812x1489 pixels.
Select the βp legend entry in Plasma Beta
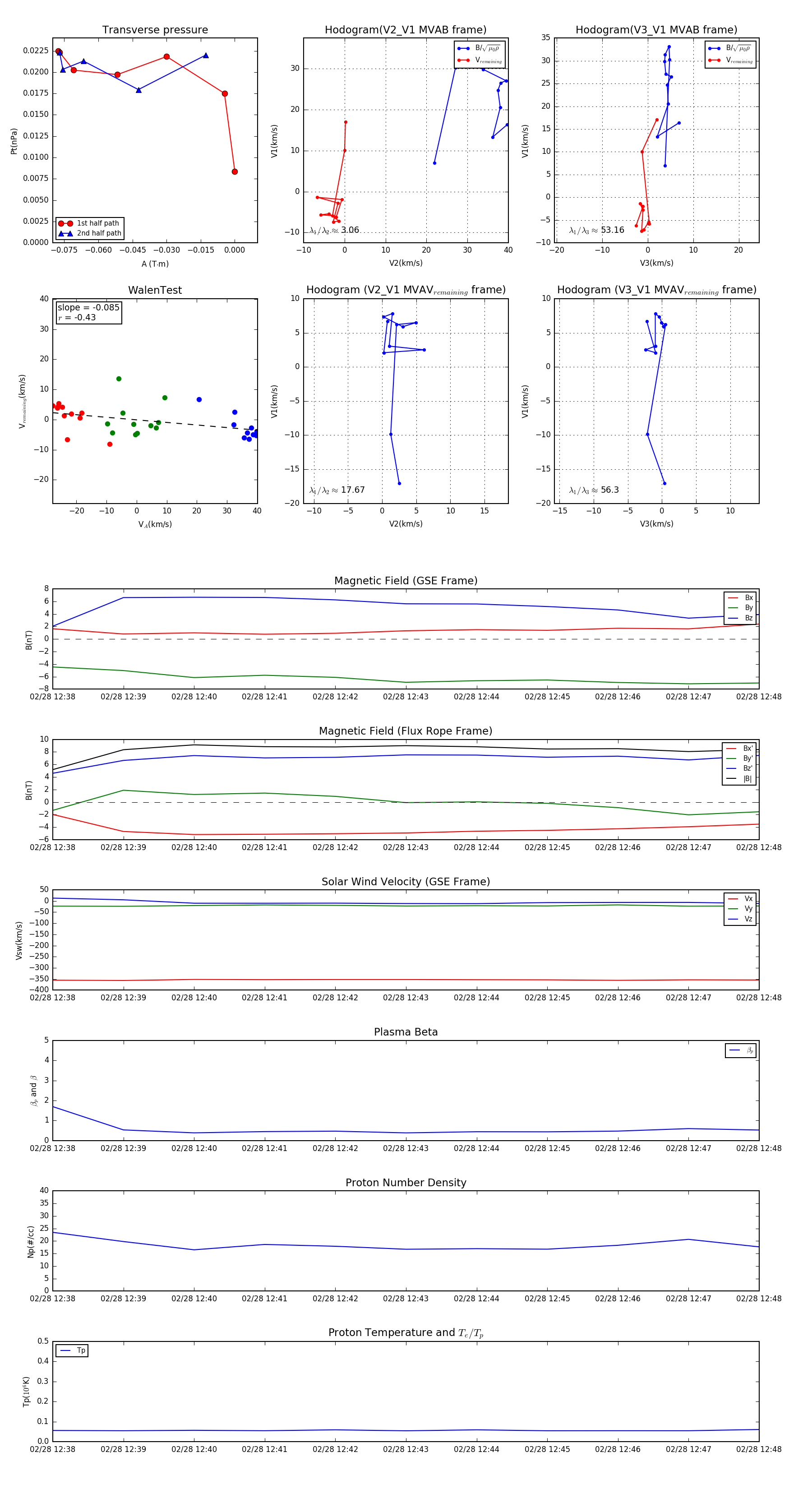pos(742,1050)
